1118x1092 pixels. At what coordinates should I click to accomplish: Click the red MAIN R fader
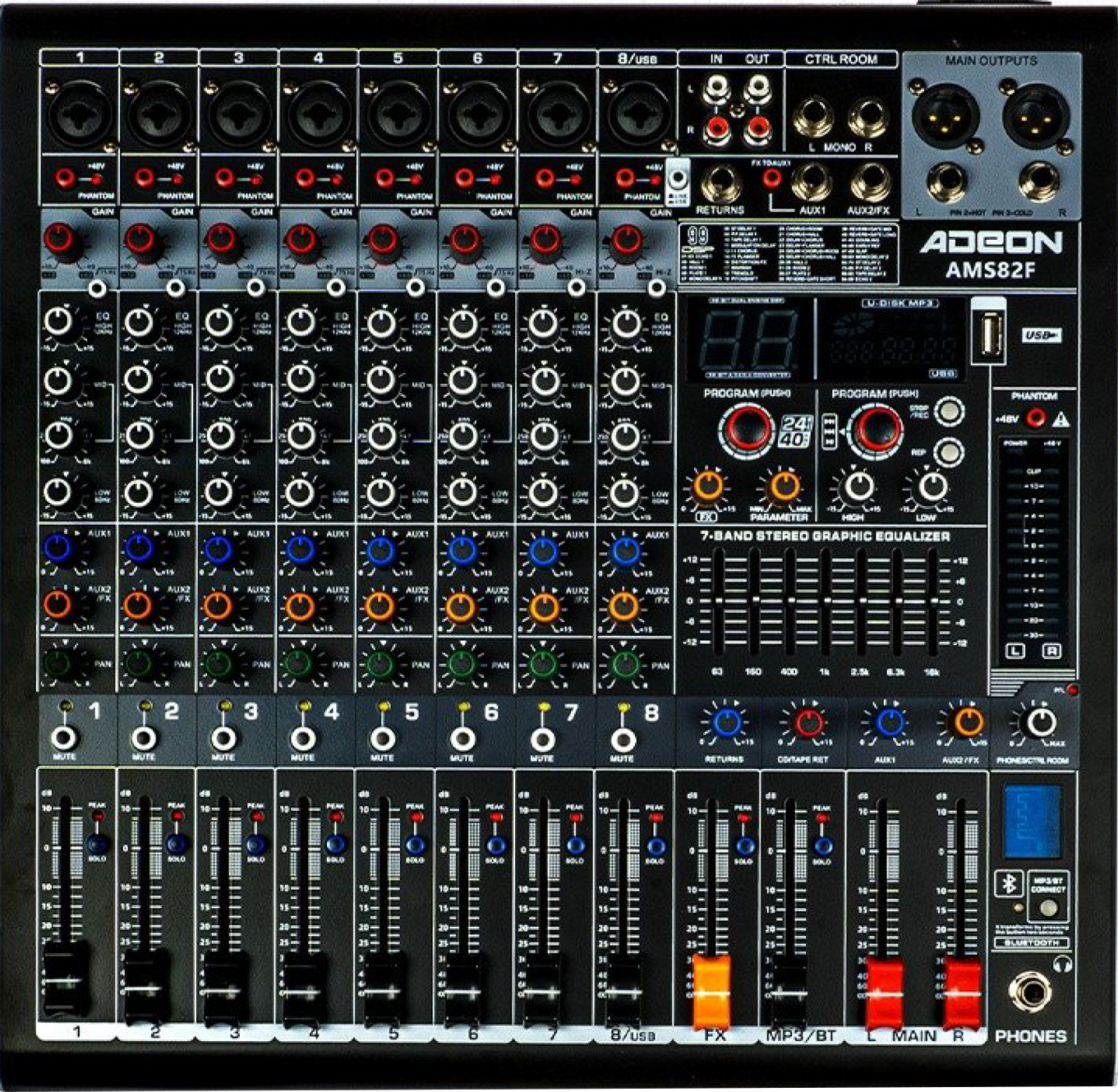point(962,991)
